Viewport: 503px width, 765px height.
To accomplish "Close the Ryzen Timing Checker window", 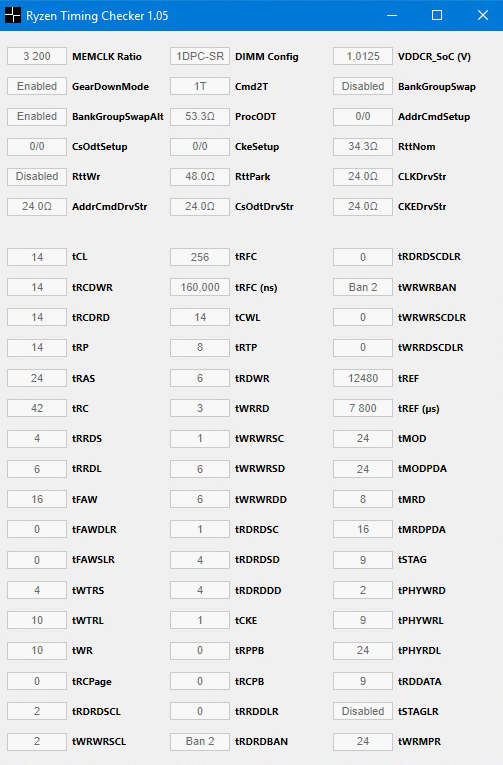I will pos(483,15).
